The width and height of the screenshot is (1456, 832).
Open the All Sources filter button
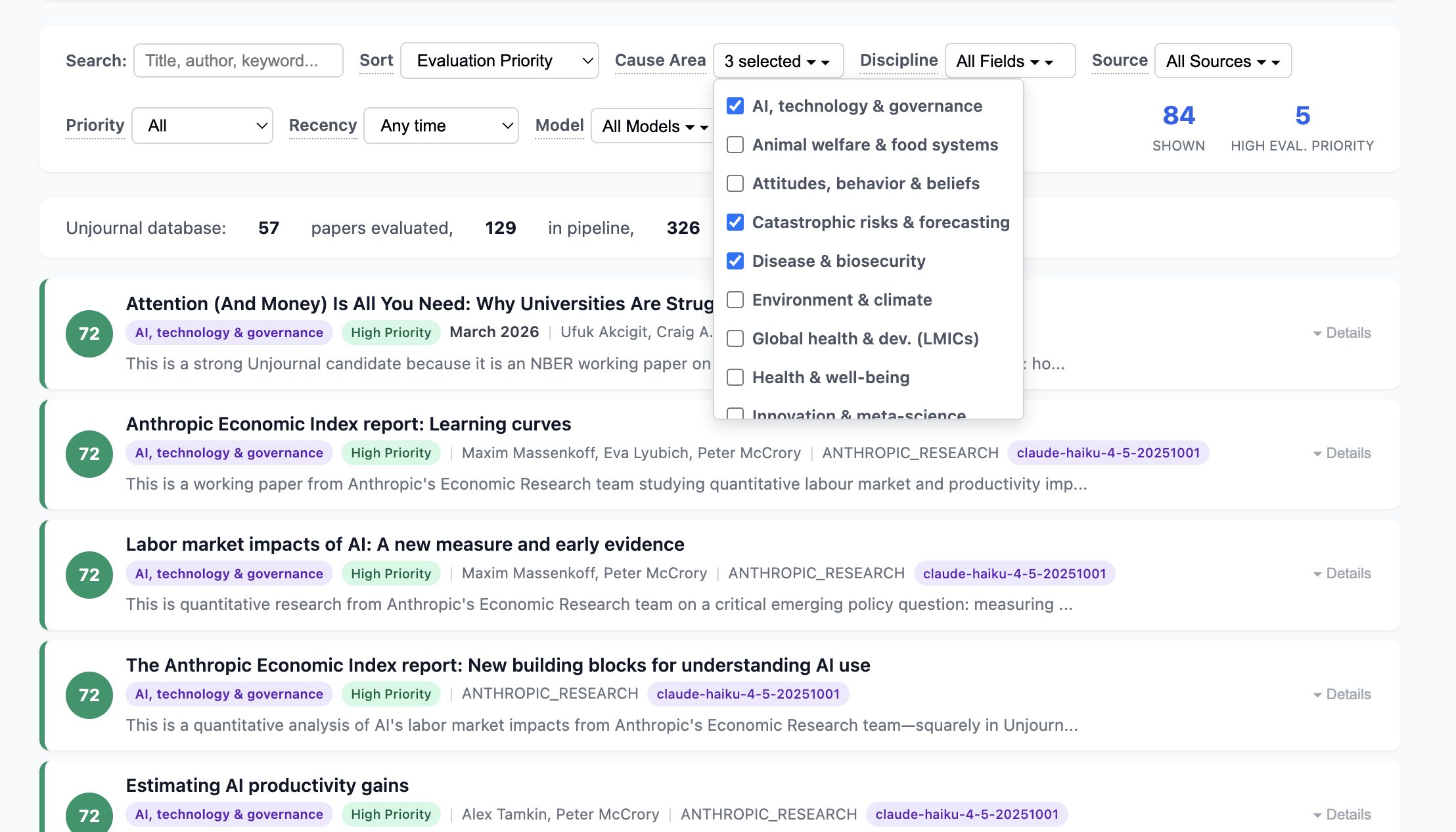pyautogui.click(x=1223, y=61)
